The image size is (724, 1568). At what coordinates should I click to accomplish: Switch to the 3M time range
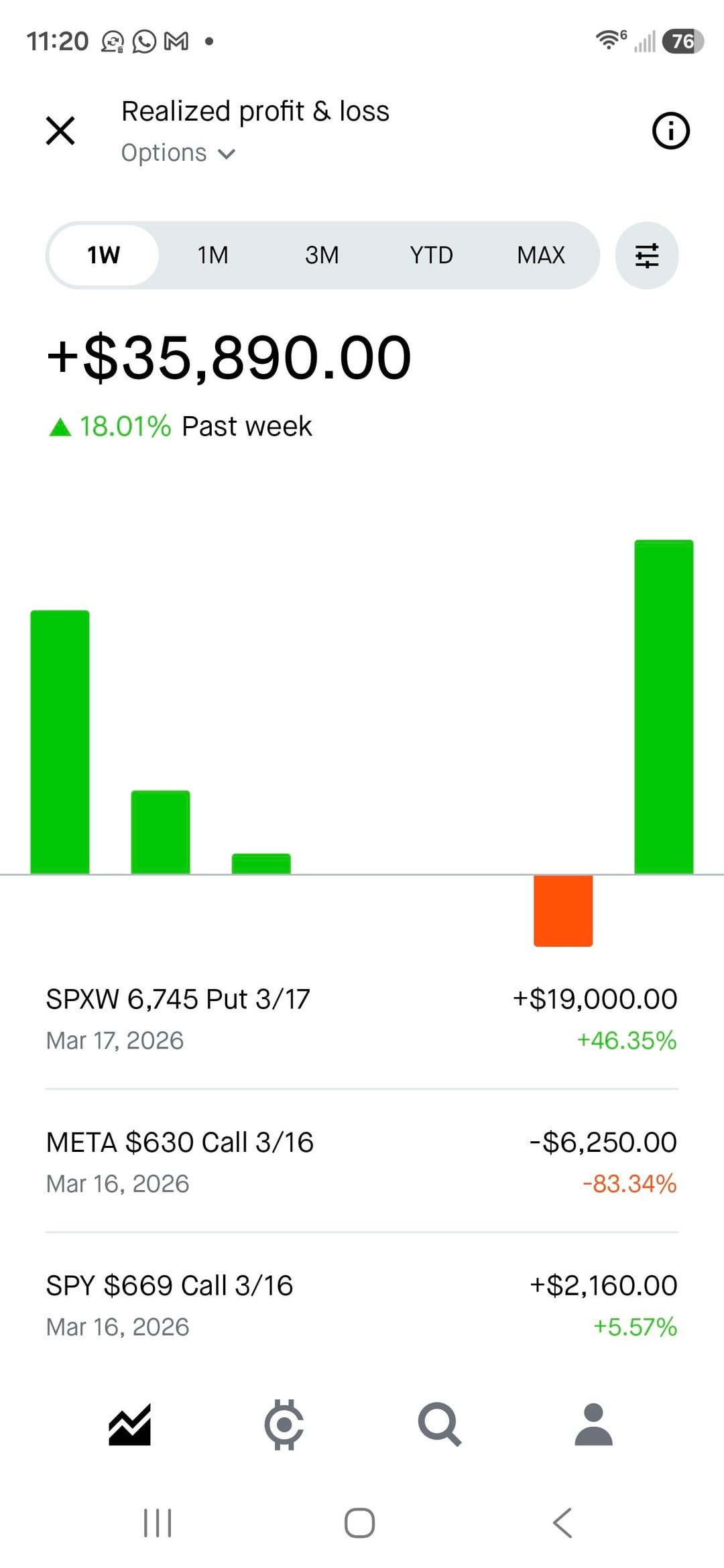322,255
